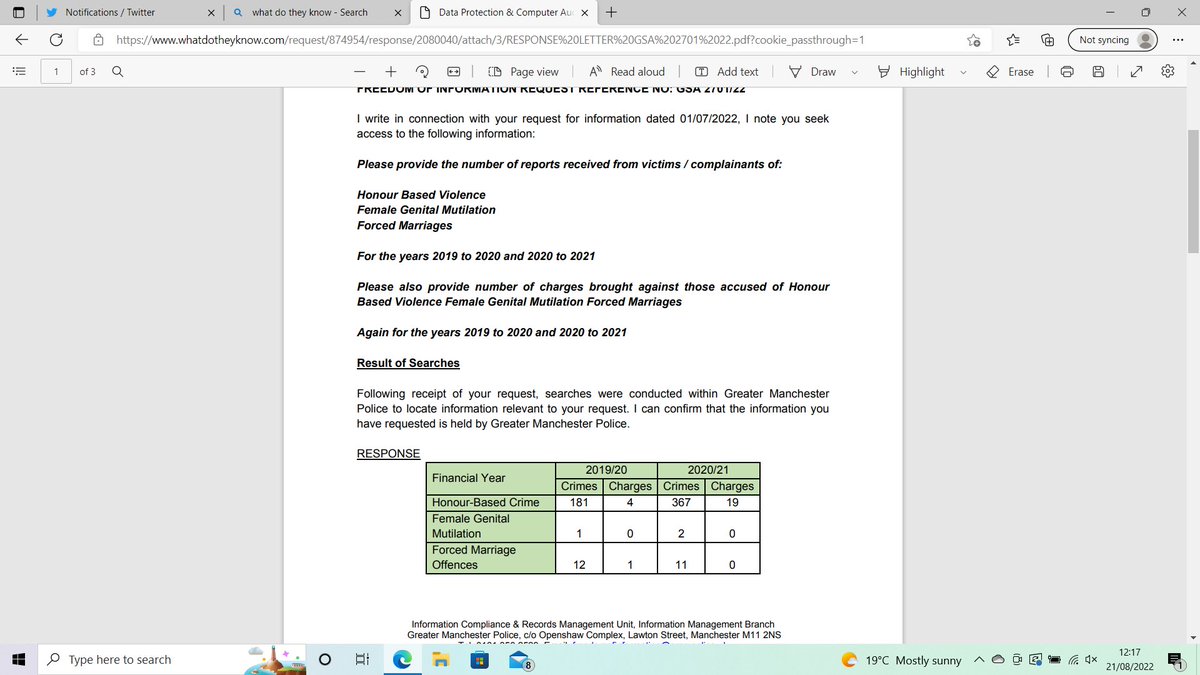Go back with the browser back arrow

click(x=22, y=40)
